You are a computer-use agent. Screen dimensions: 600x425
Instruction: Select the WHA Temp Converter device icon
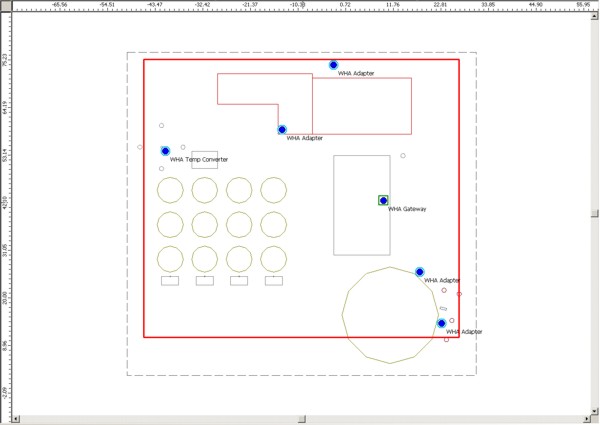click(166, 151)
